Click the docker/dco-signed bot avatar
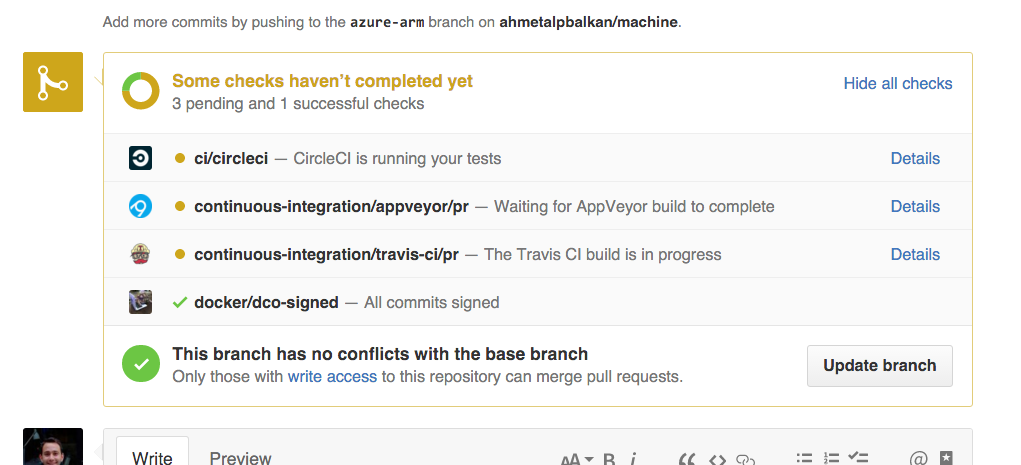The height and width of the screenshot is (465, 1021). [x=141, y=302]
